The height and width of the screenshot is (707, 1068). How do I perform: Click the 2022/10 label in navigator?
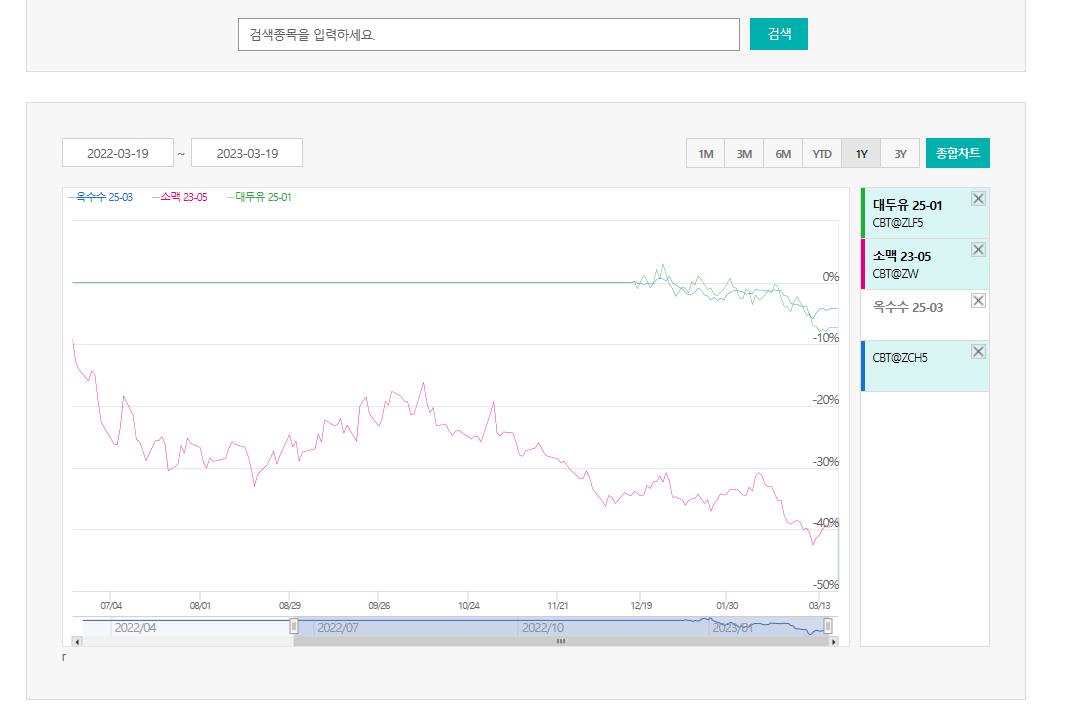543,627
